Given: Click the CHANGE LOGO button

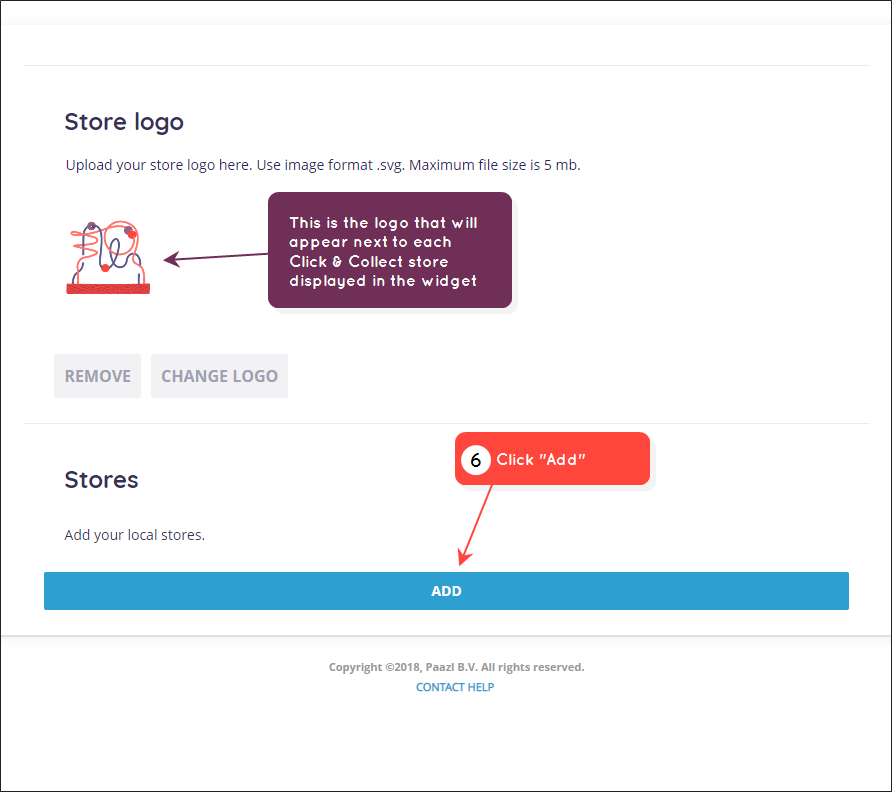Looking at the screenshot, I should pos(219,376).
